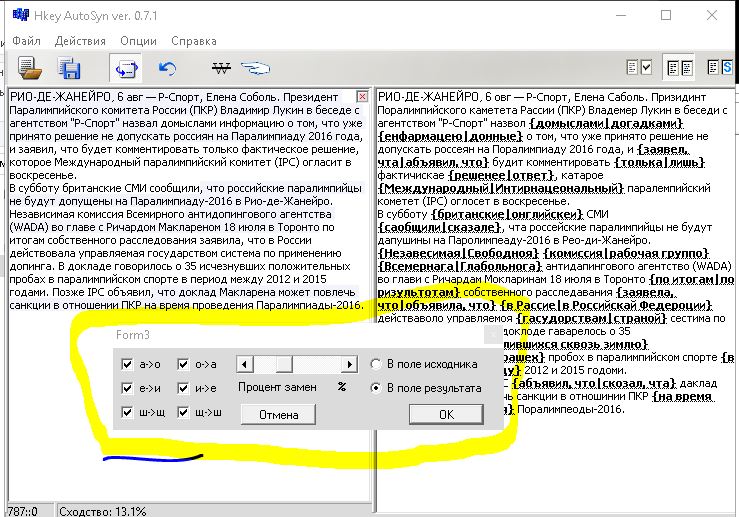Click the strikethrough W toolbar icon
The width and height of the screenshot is (739, 517).
pos(222,68)
